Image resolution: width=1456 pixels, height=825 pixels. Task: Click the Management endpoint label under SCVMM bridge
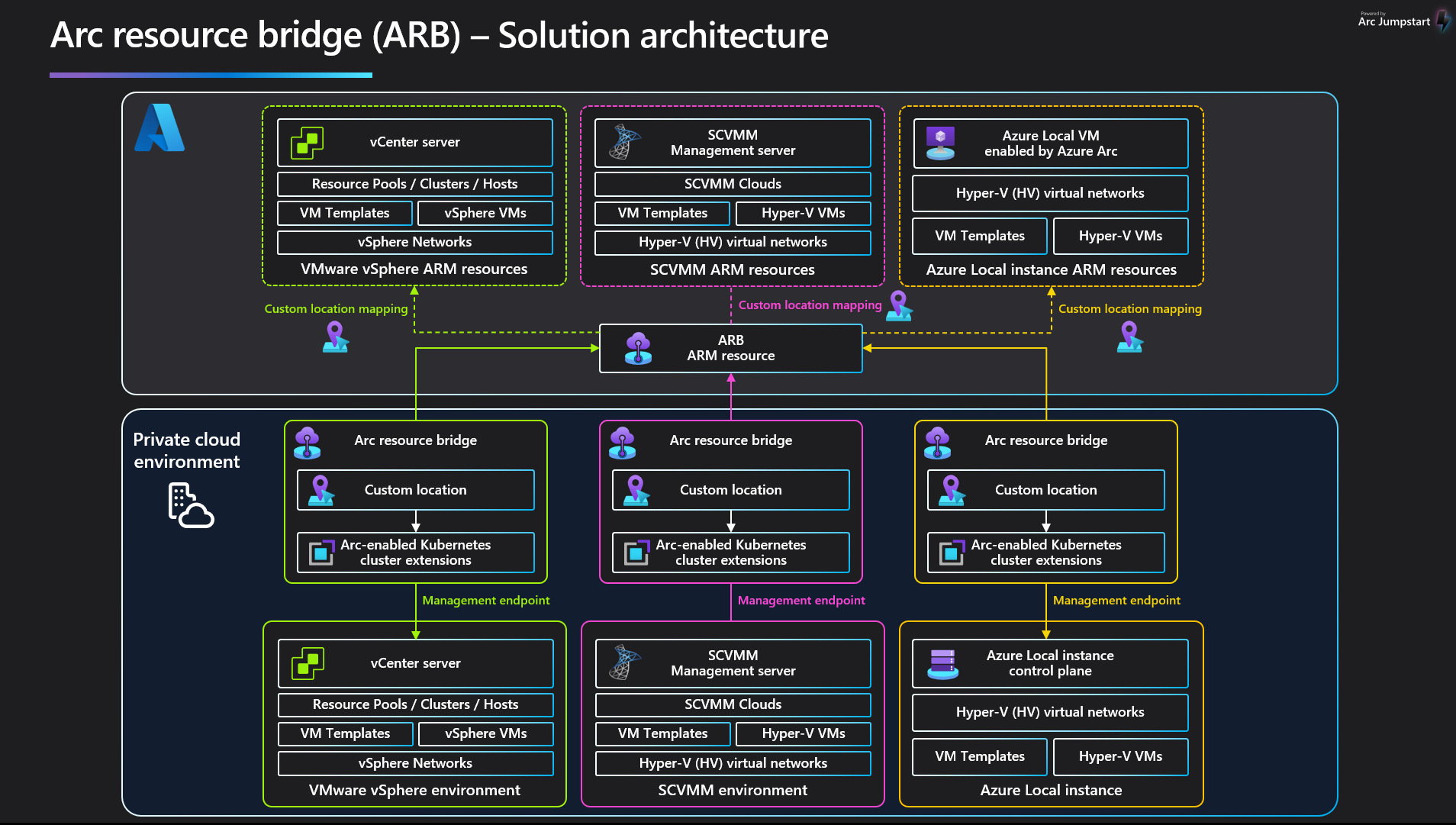click(800, 600)
